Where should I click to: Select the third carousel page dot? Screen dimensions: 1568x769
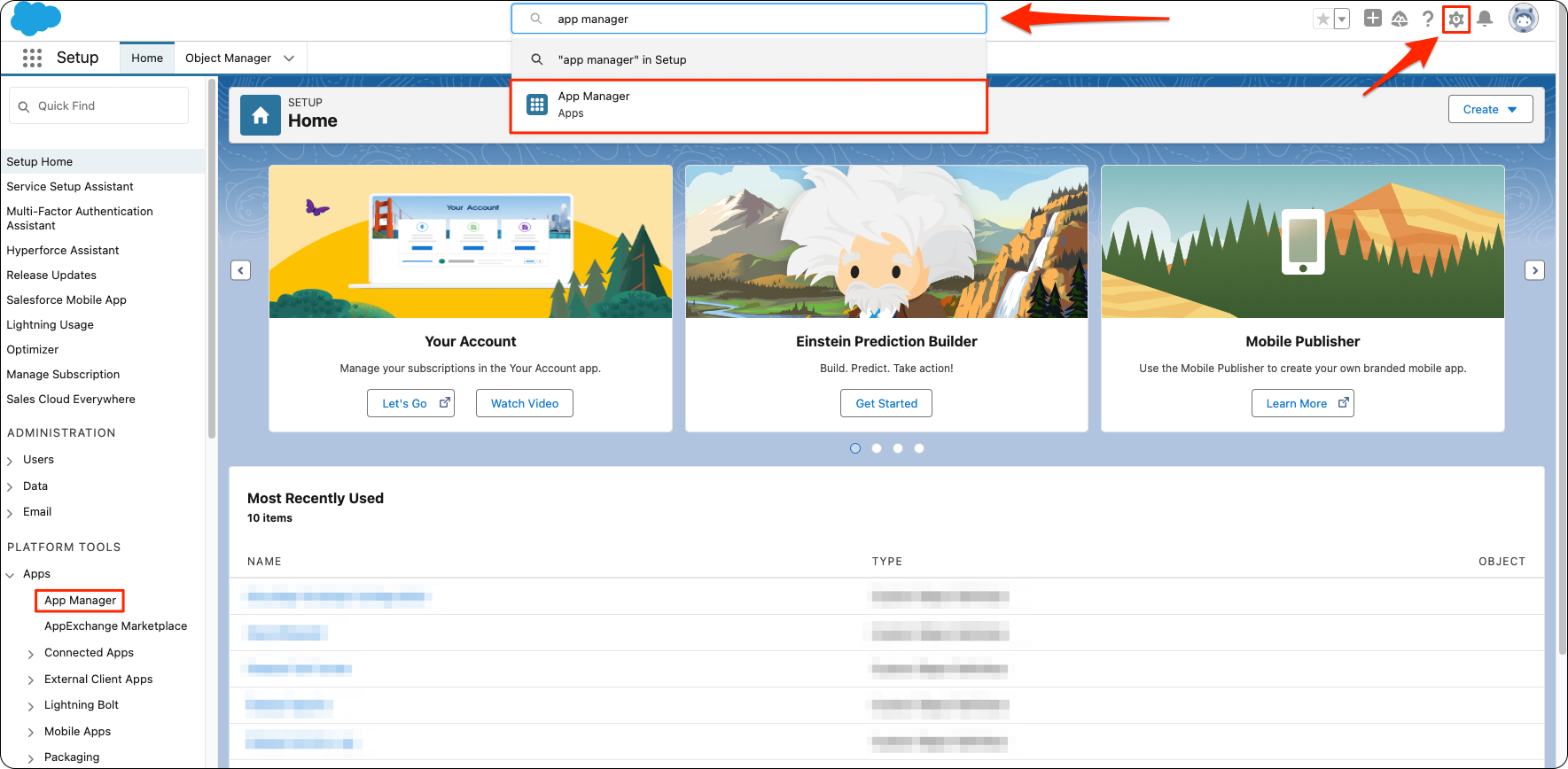tap(898, 448)
